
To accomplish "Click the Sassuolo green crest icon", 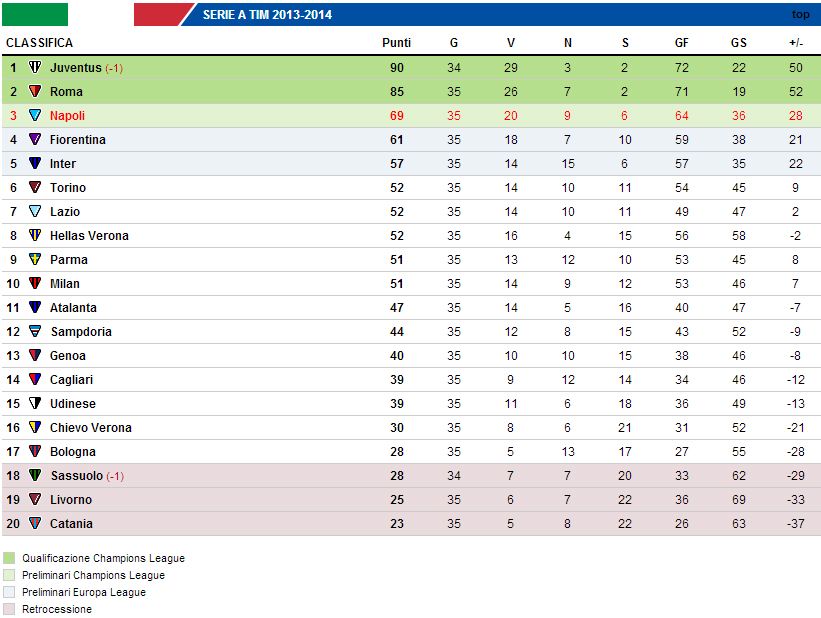I will pos(35,475).
